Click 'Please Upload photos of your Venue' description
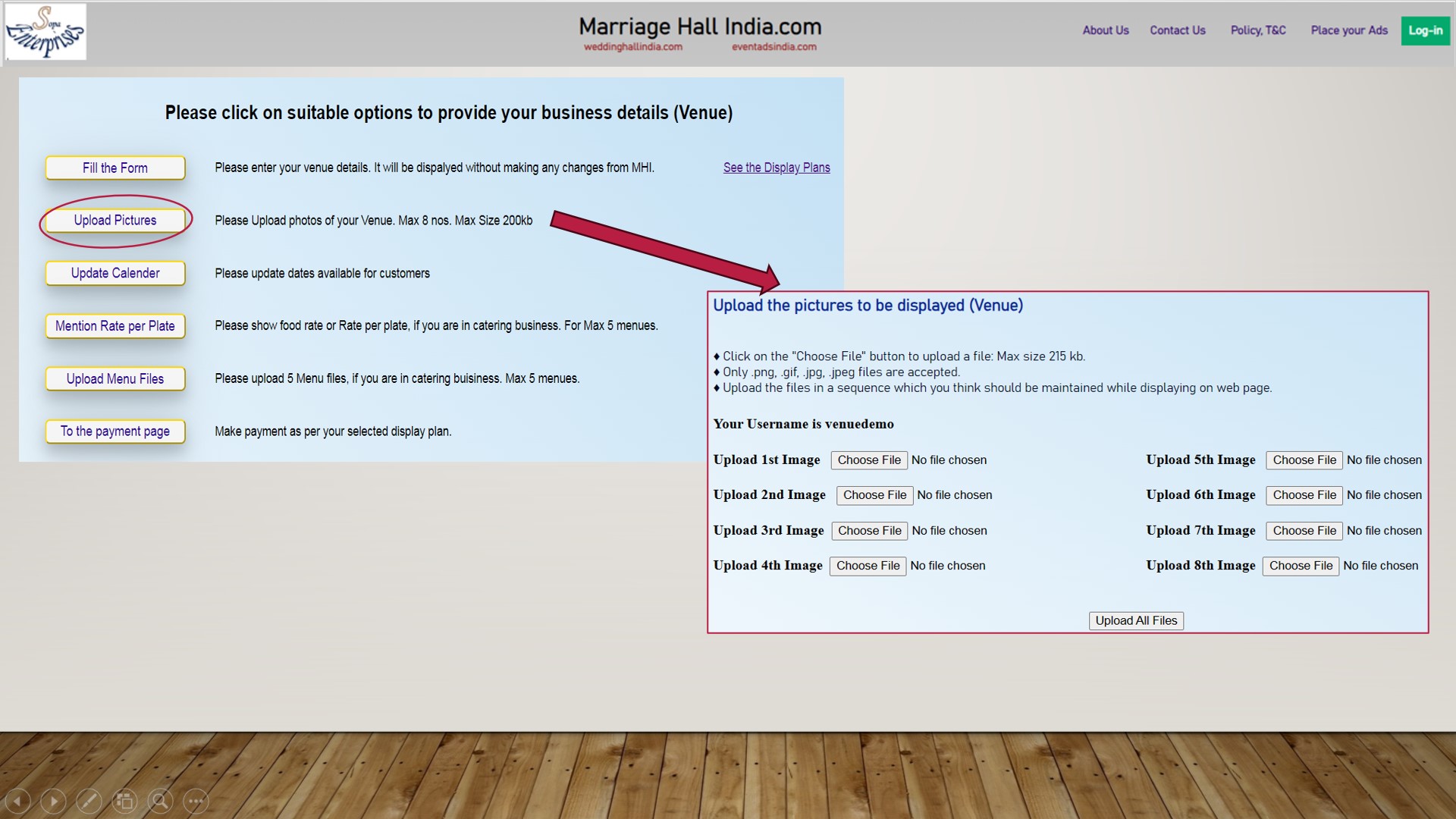The image size is (1456, 819). tap(374, 221)
